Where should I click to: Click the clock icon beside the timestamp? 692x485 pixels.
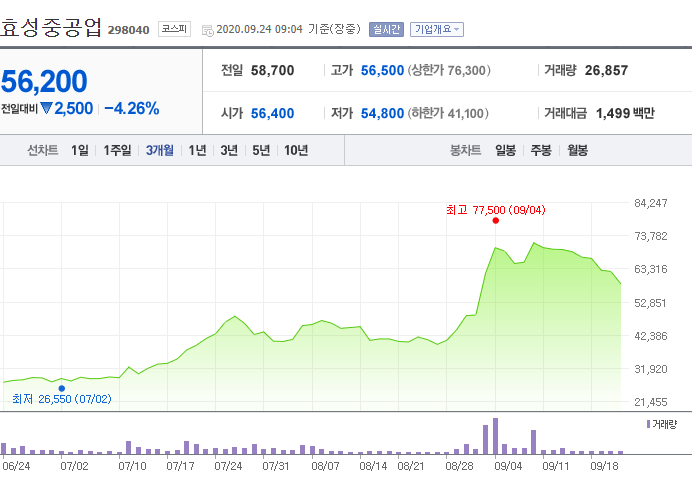click(x=207, y=30)
